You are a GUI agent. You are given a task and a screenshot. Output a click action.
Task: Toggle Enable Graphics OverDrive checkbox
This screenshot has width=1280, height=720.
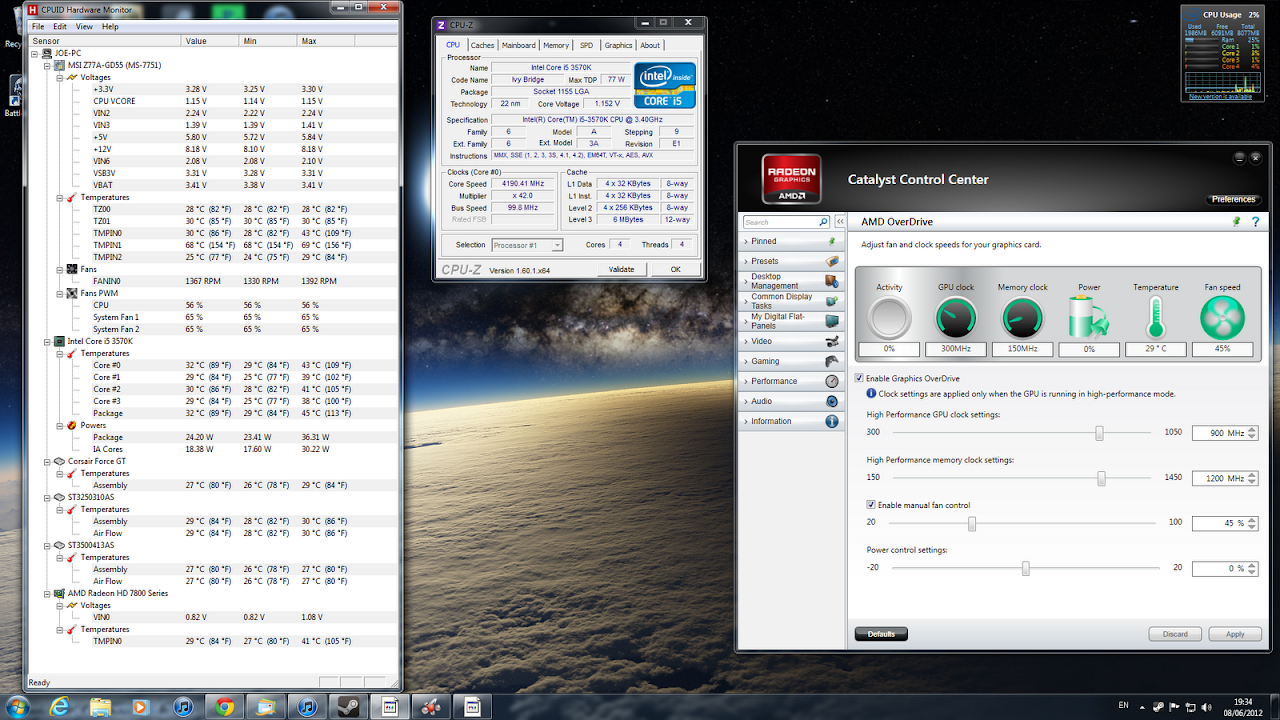[x=859, y=378]
